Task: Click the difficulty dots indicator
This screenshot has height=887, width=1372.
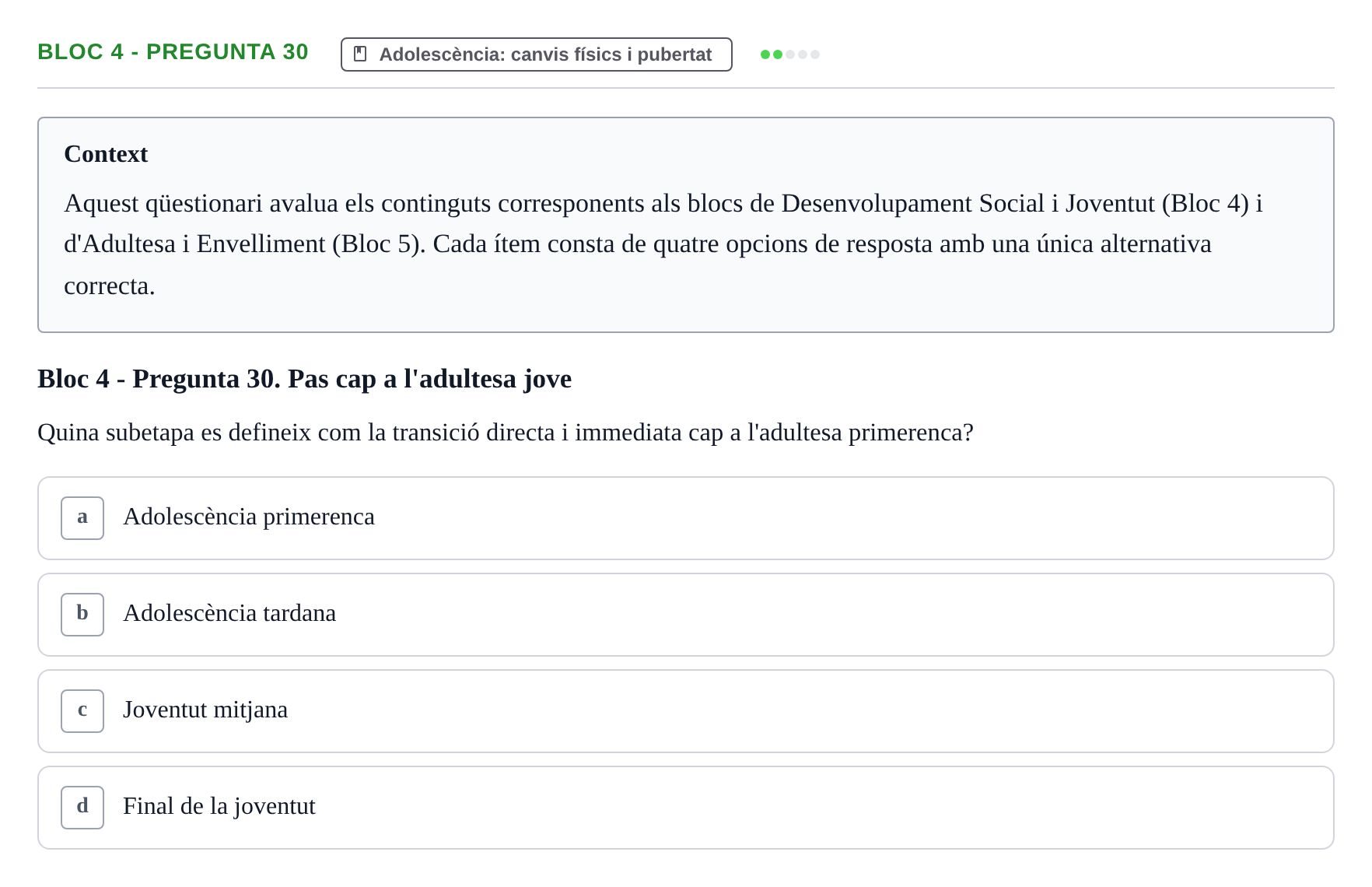Action: pos(789,54)
